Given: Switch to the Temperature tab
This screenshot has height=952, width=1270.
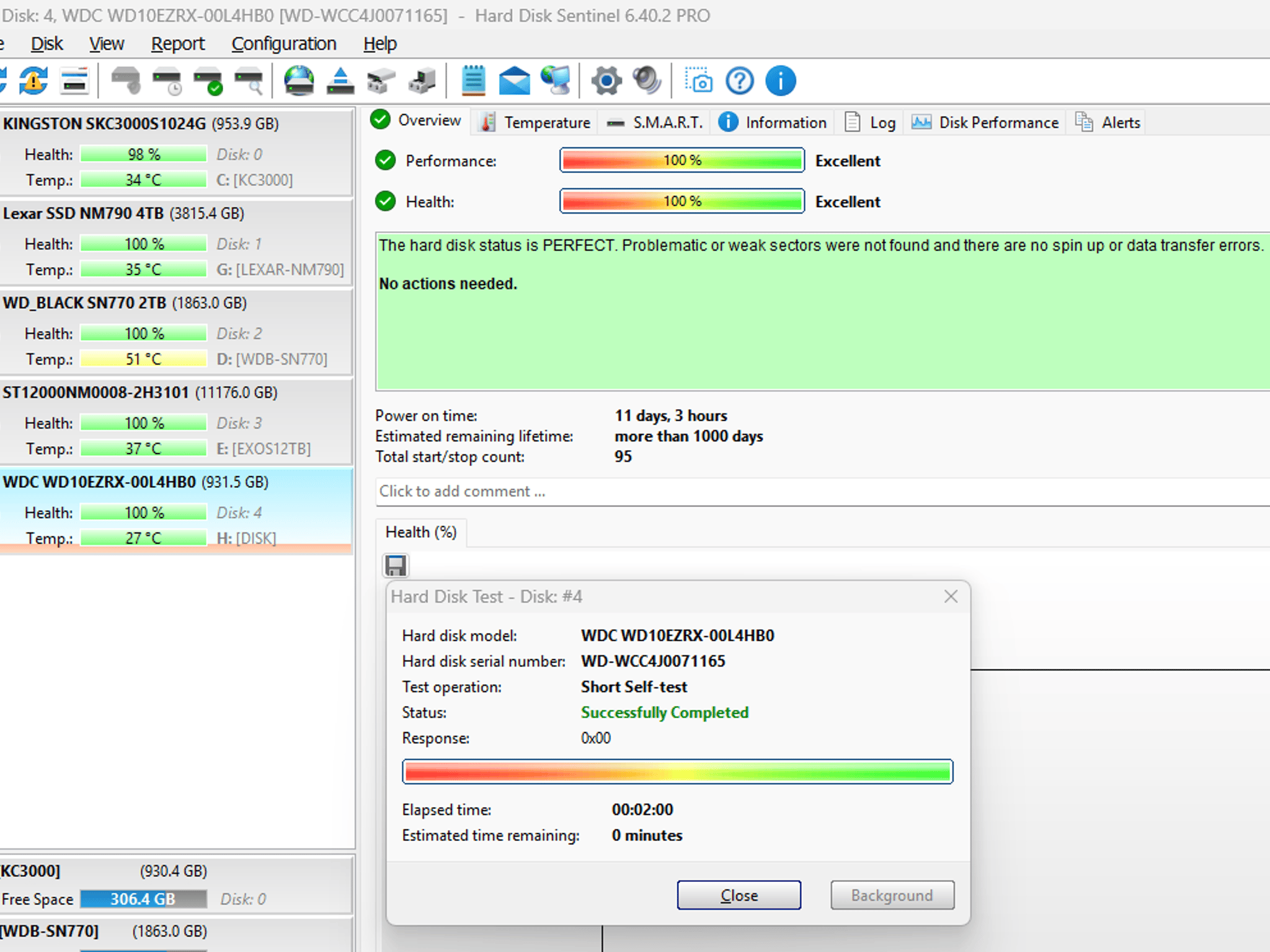Looking at the screenshot, I should click(536, 123).
